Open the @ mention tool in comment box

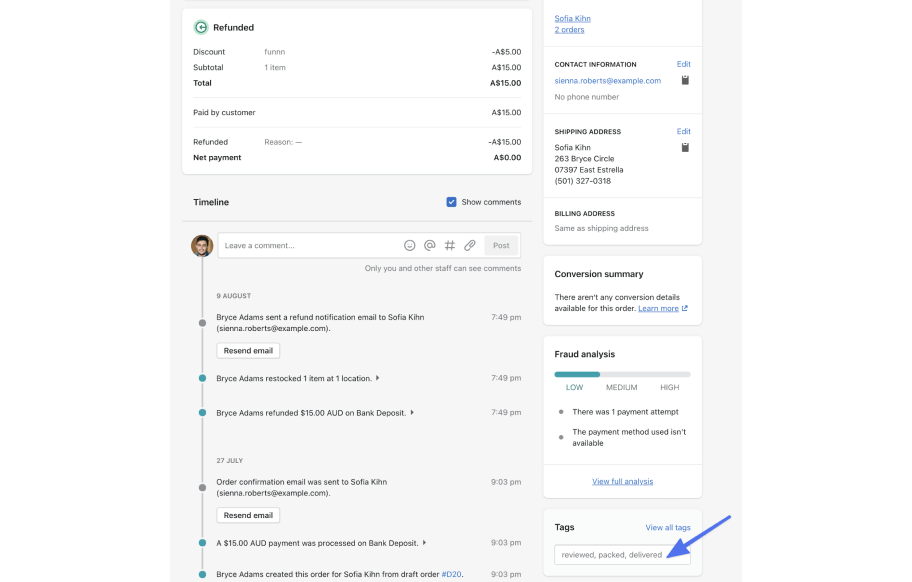429,244
